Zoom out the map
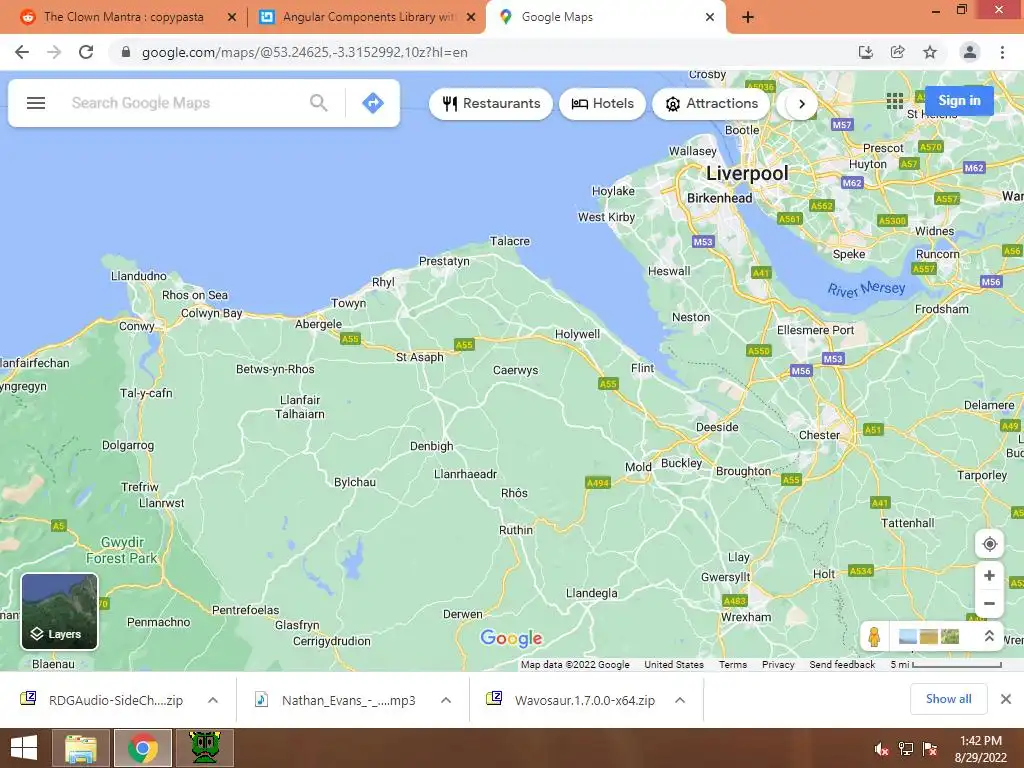The image size is (1024, 768). pos(989,603)
